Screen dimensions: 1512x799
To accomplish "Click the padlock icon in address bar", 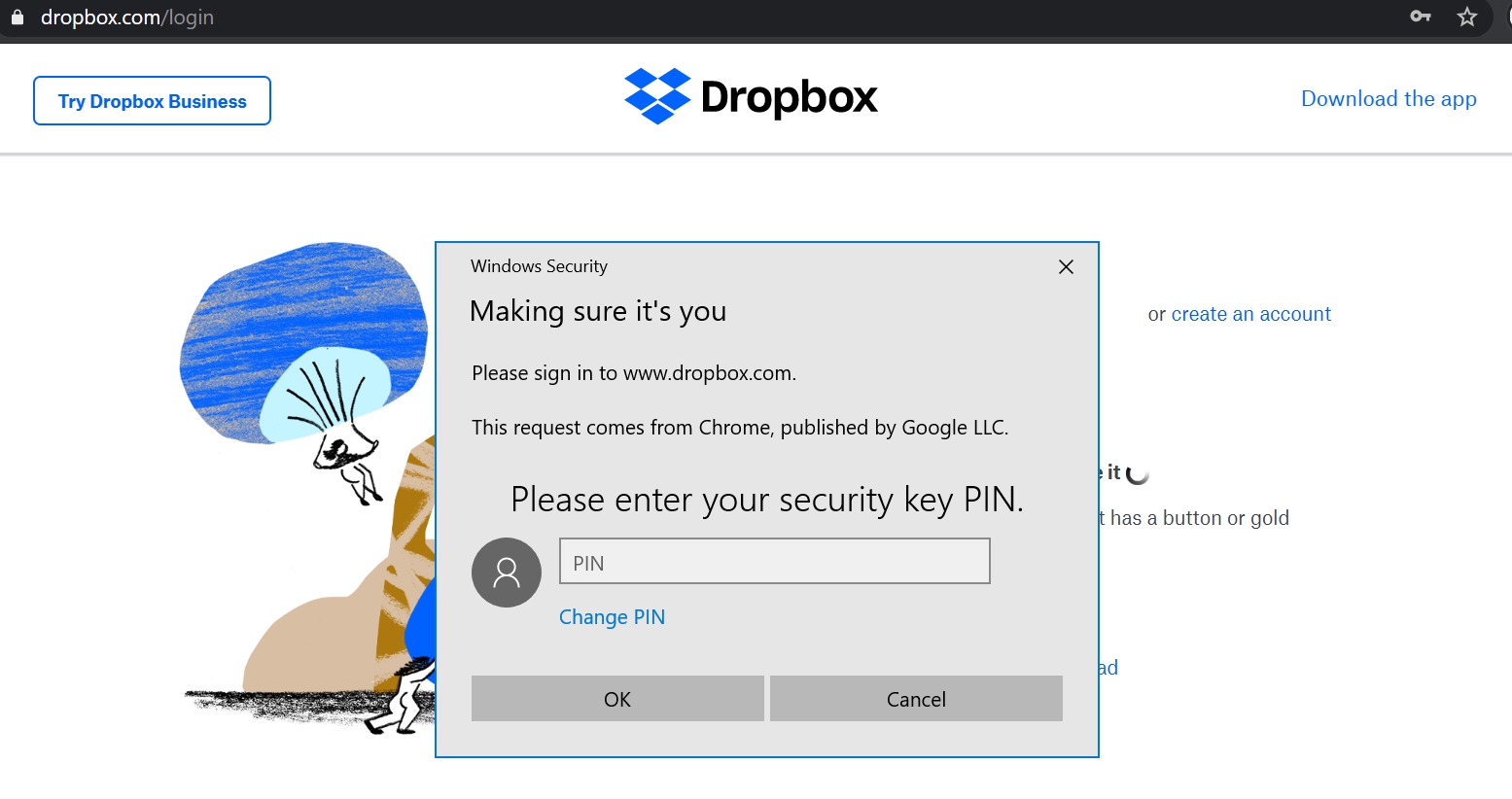I will 17,17.
